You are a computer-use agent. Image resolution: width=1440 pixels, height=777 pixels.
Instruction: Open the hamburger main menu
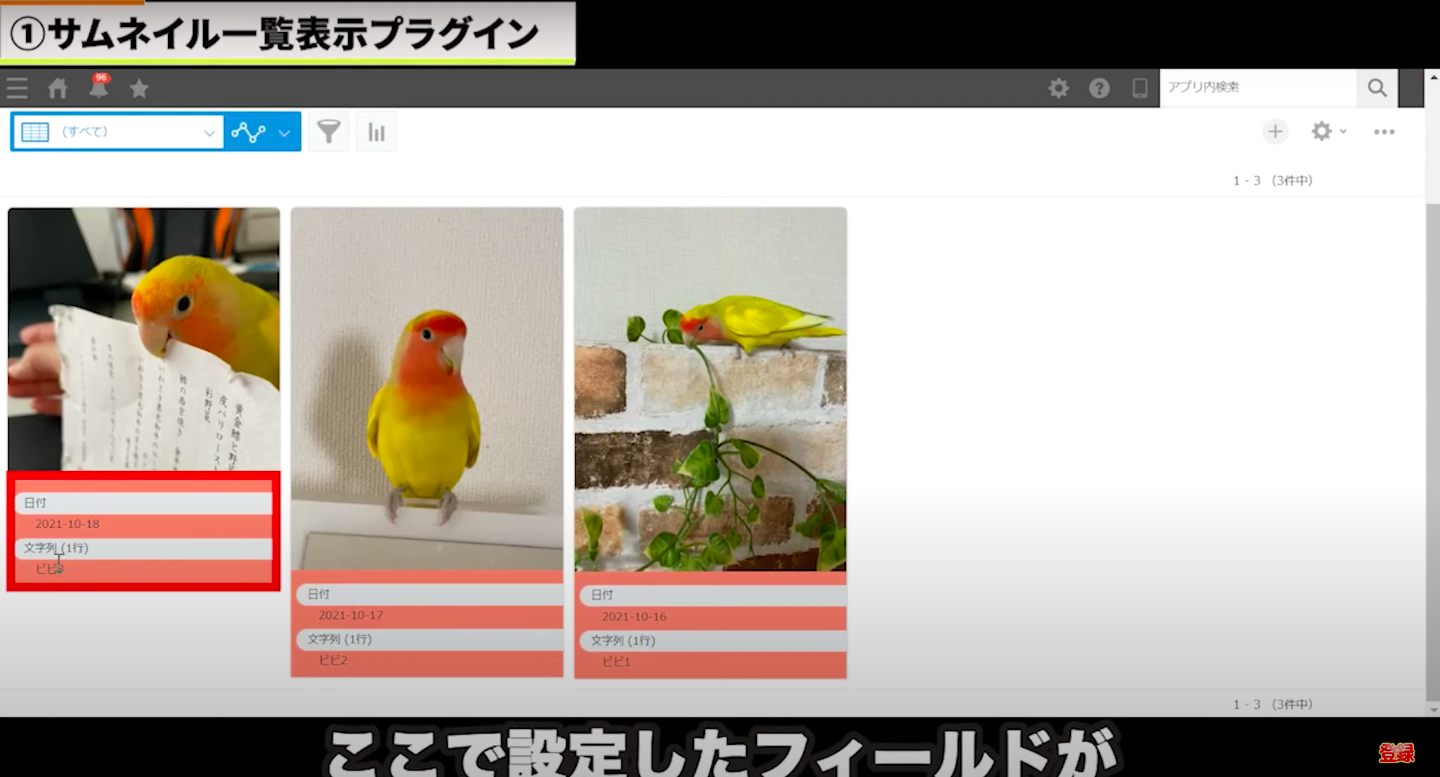(17, 89)
